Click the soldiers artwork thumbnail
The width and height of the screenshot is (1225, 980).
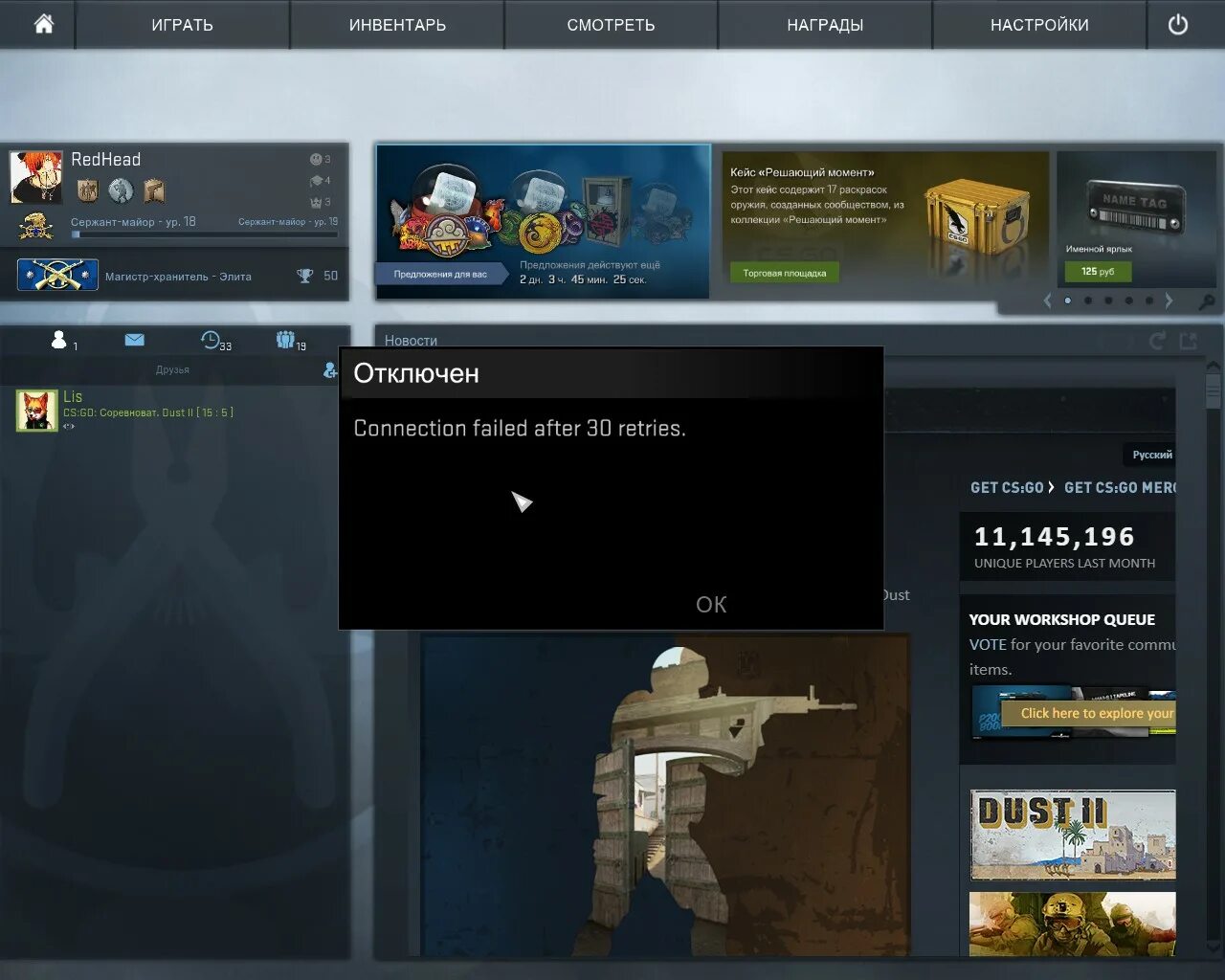coord(1073,924)
